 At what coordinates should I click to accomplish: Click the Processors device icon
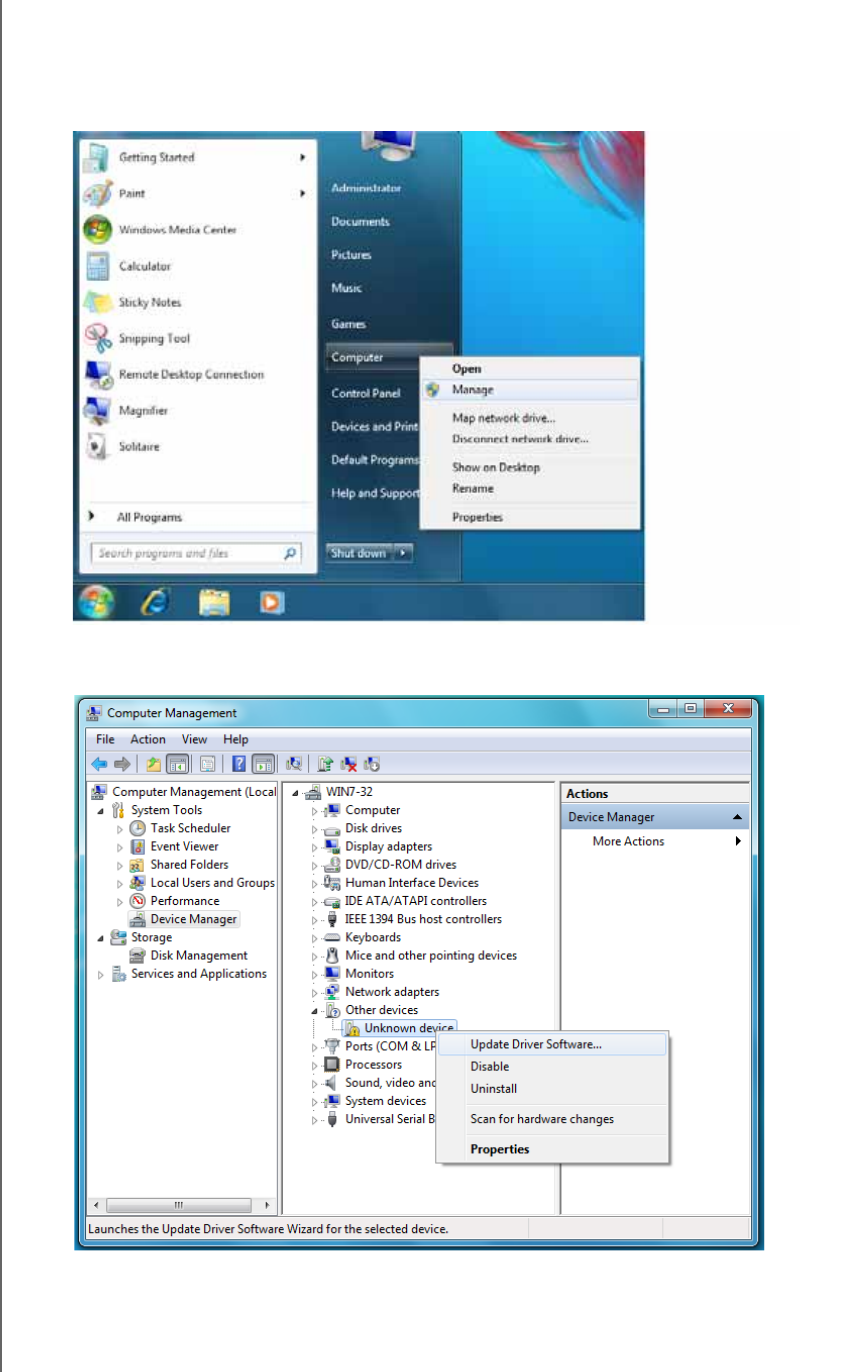pos(333,1064)
